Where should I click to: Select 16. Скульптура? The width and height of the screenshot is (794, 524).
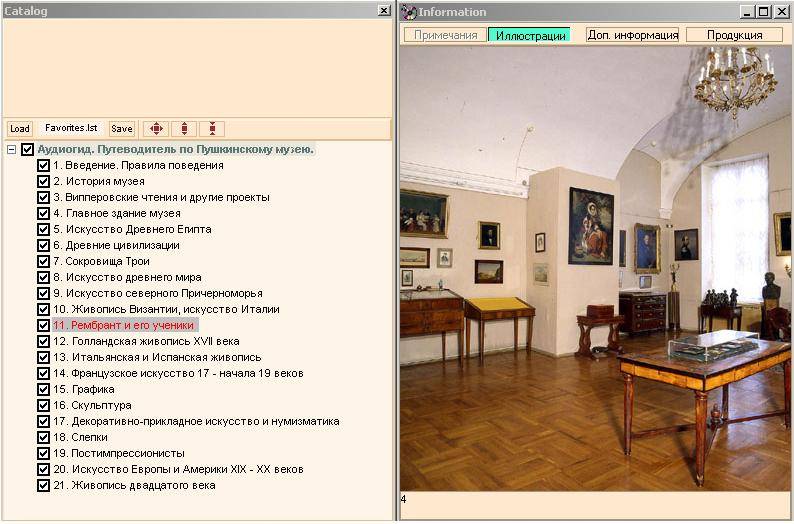click(x=92, y=406)
